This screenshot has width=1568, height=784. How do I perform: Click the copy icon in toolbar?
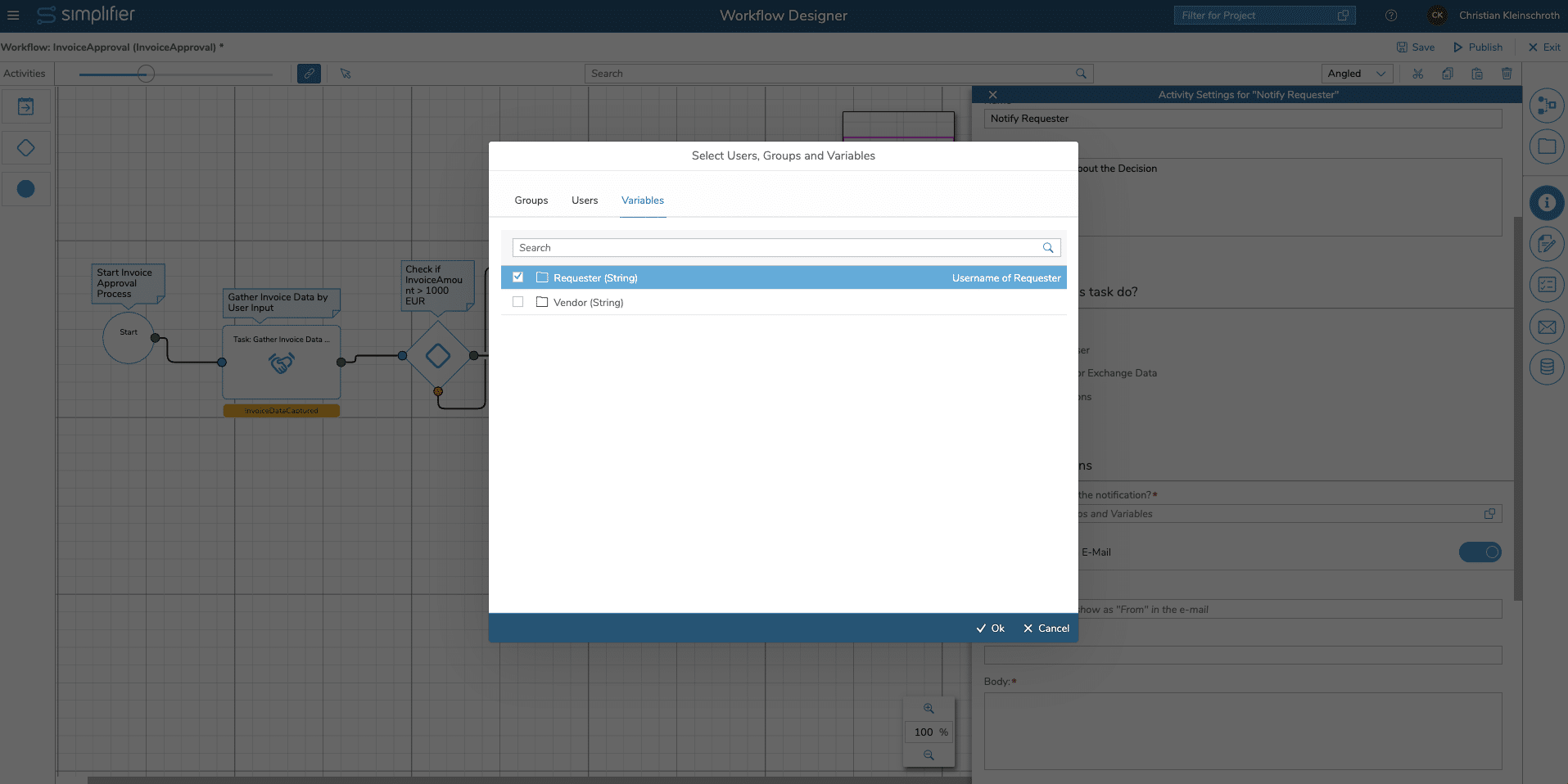pyautogui.click(x=1448, y=74)
